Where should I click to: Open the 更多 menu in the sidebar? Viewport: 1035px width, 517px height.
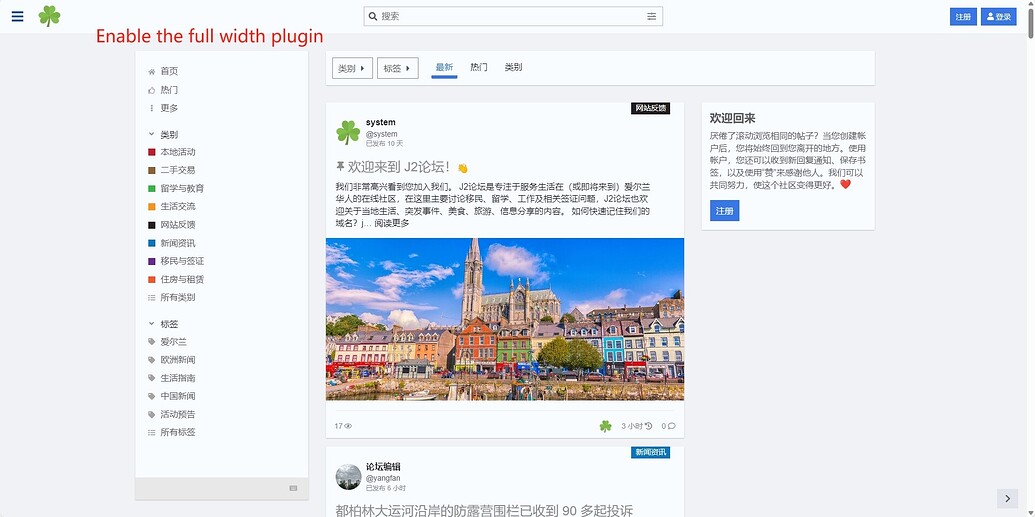169,108
